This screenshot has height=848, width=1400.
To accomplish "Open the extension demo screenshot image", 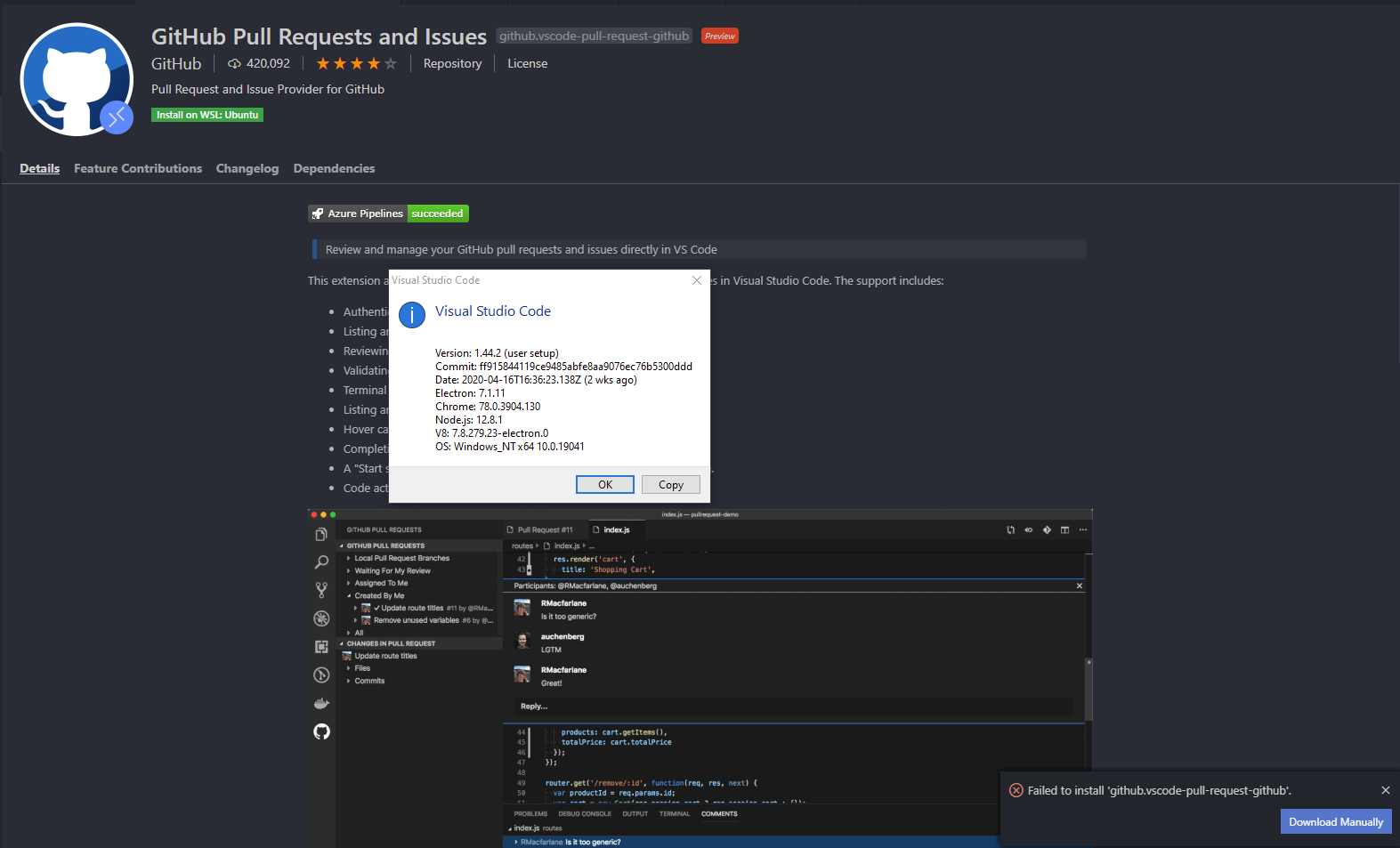I will tap(700, 678).
